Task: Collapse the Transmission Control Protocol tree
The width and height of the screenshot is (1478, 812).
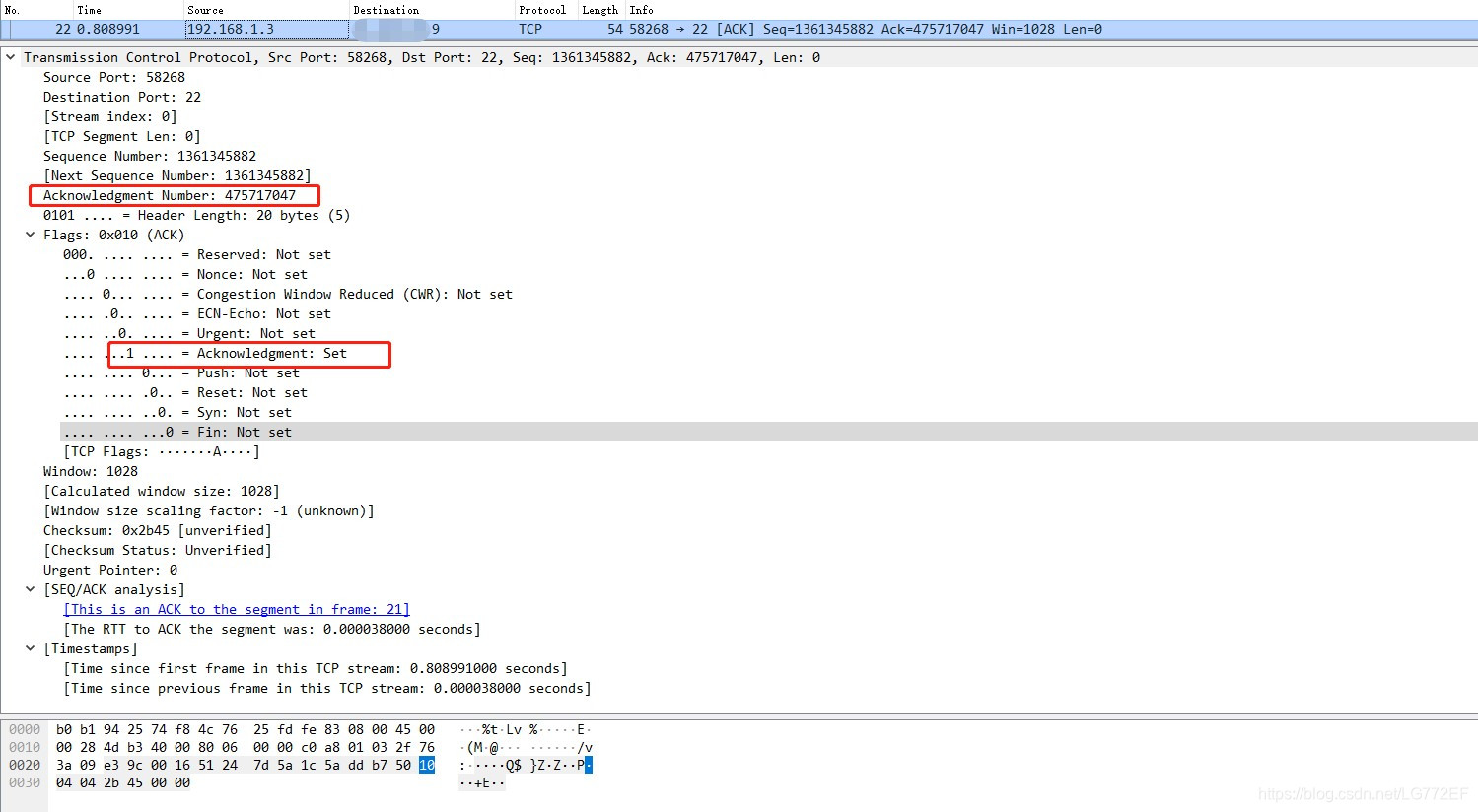Action: [x=11, y=57]
